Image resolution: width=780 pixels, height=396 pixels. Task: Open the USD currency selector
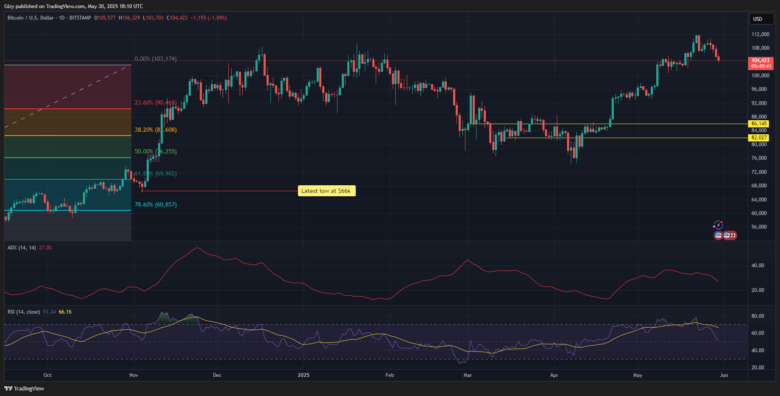click(x=761, y=19)
